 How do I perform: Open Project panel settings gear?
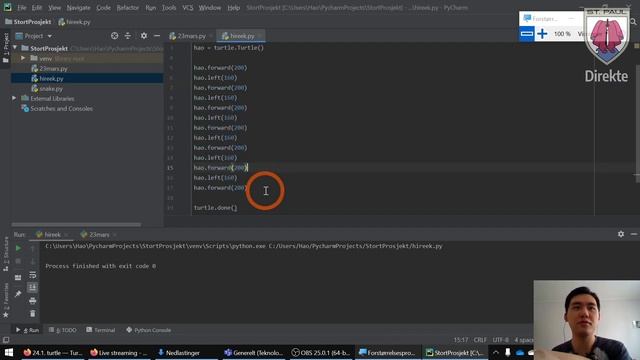[144, 36]
